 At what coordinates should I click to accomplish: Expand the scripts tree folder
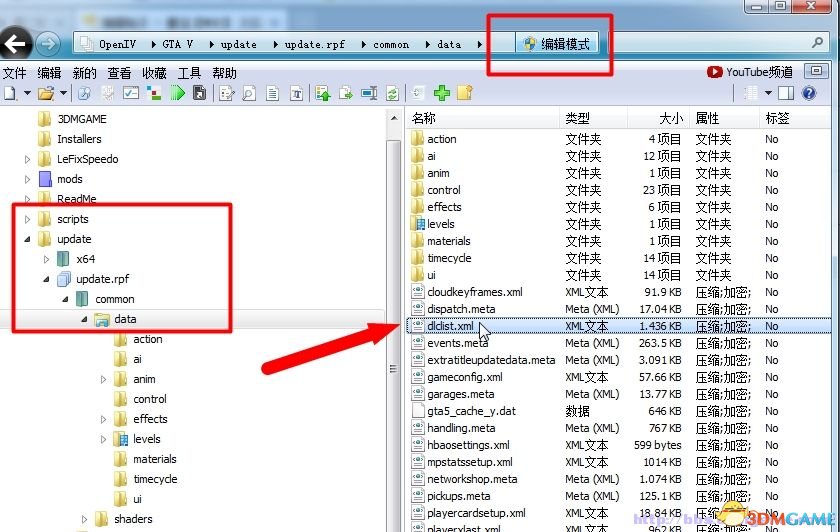point(27,219)
